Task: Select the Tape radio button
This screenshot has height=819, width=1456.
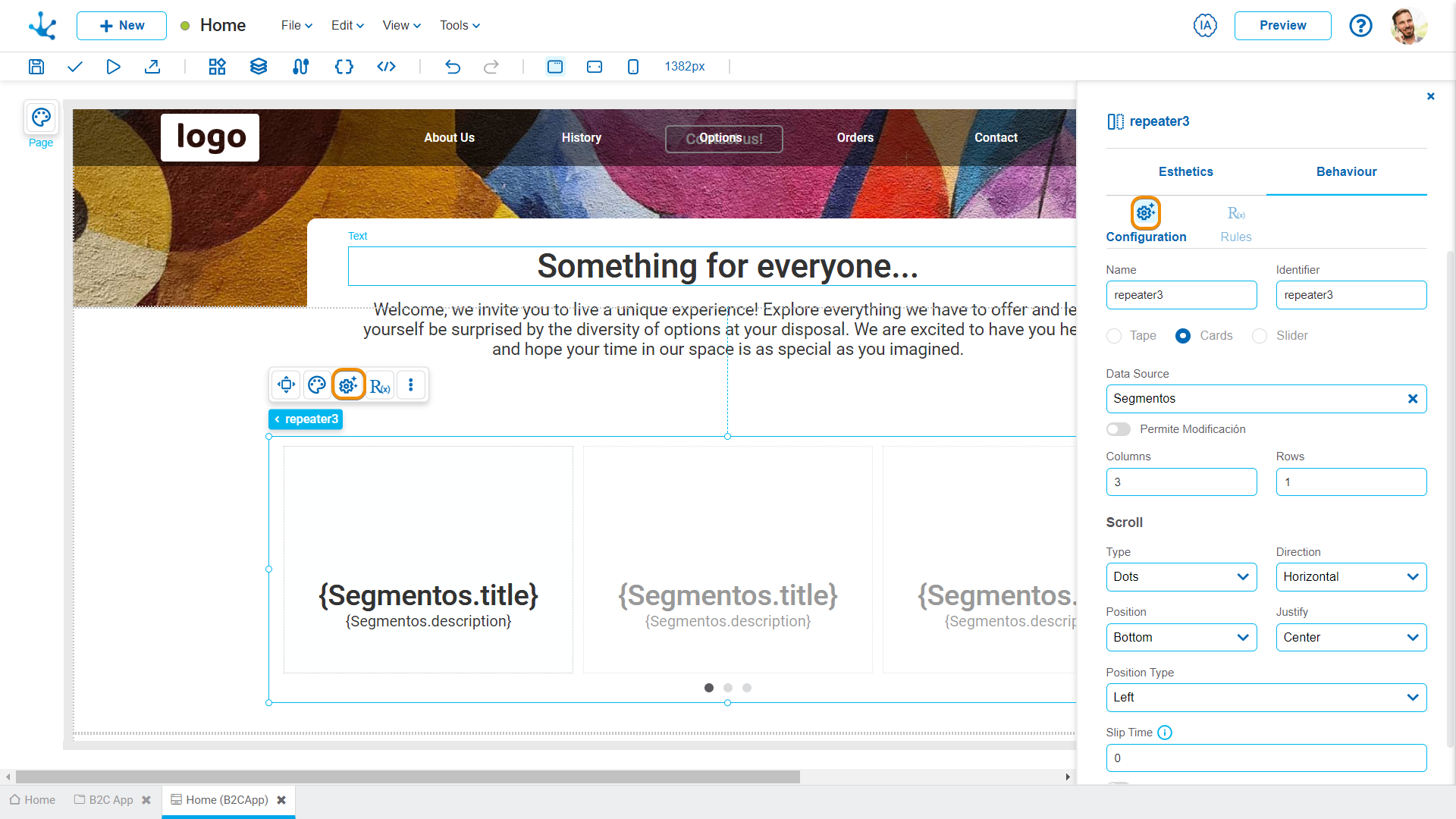Action: click(1113, 335)
